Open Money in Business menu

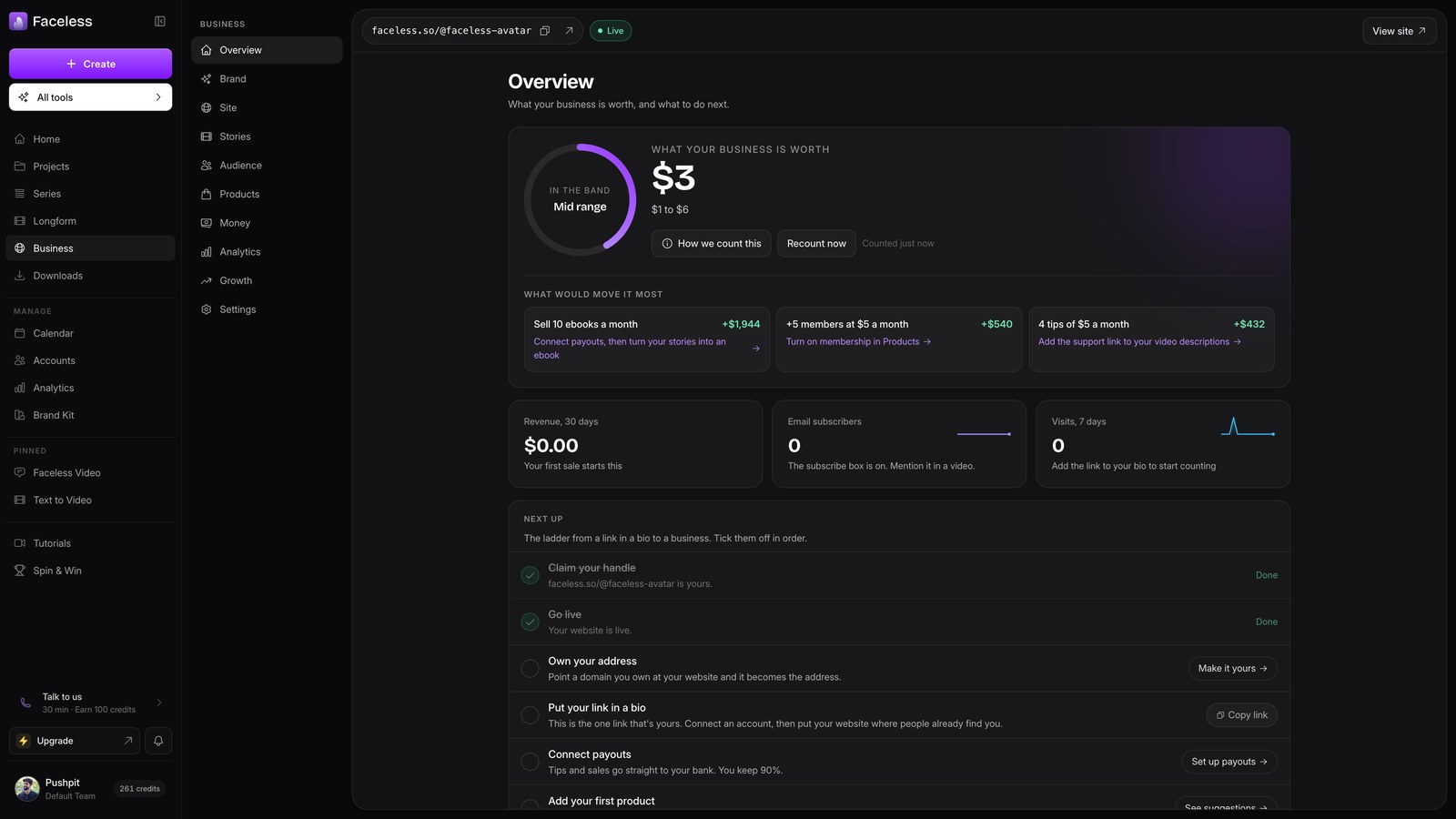click(x=267, y=223)
